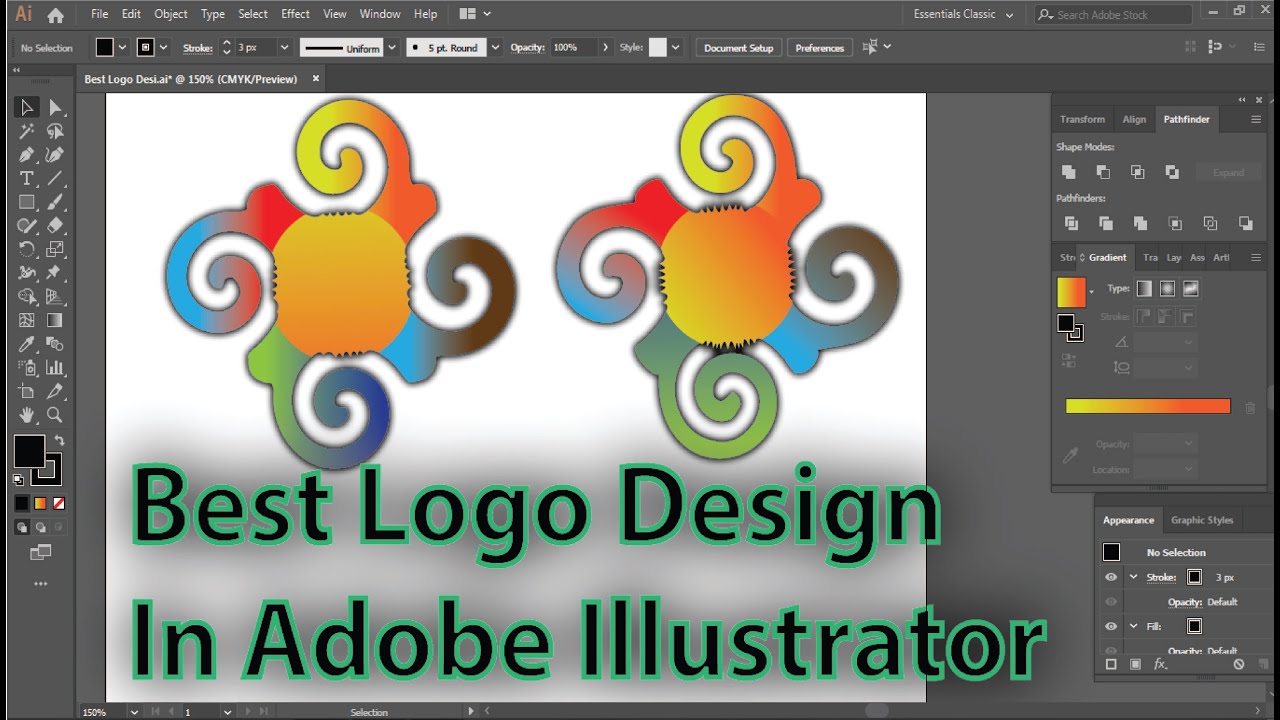This screenshot has width=1280, height=720.
Task: Select the Type tool
Action: pos(27,178)
